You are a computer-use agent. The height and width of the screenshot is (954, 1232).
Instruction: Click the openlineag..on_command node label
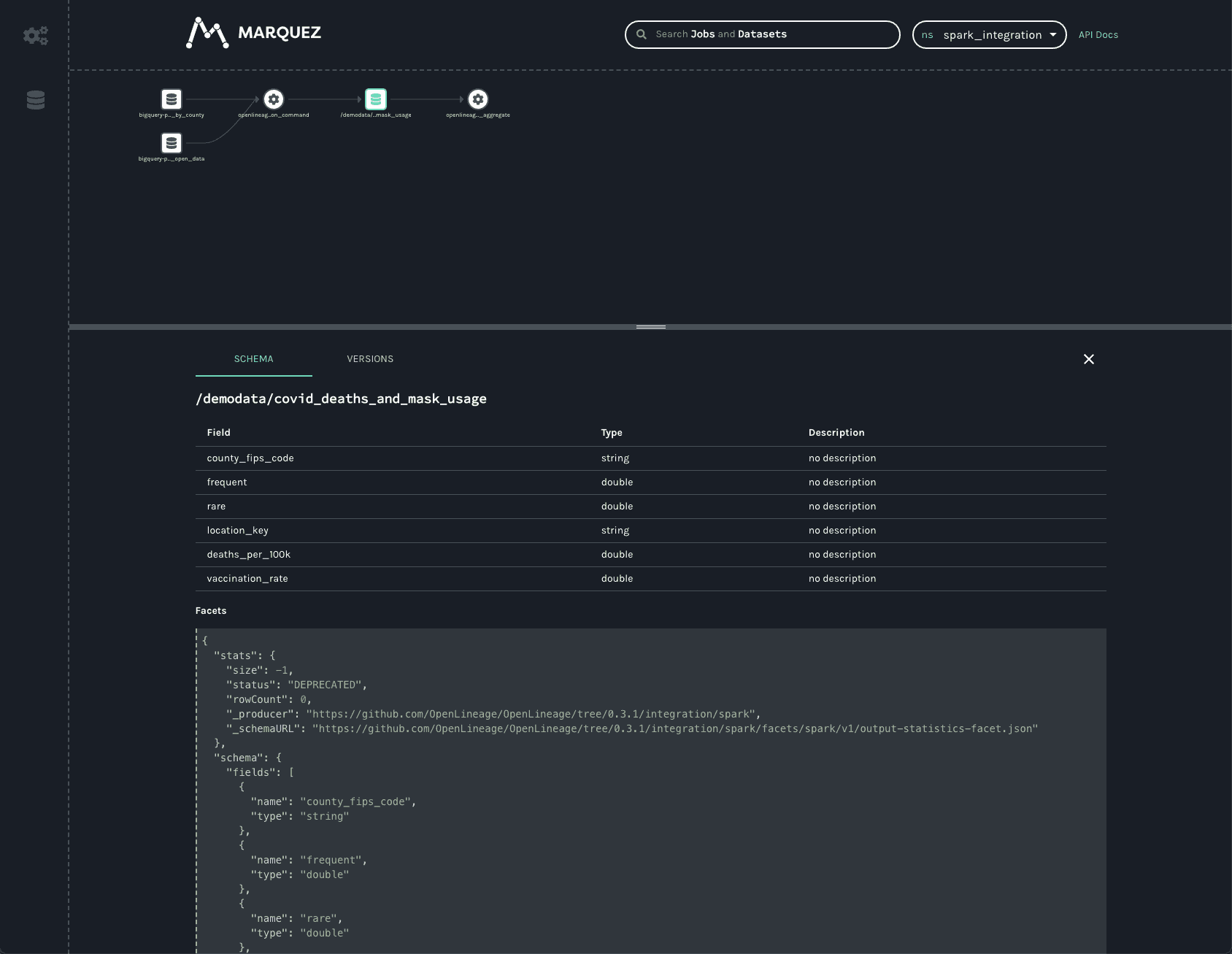coord(274,115)
